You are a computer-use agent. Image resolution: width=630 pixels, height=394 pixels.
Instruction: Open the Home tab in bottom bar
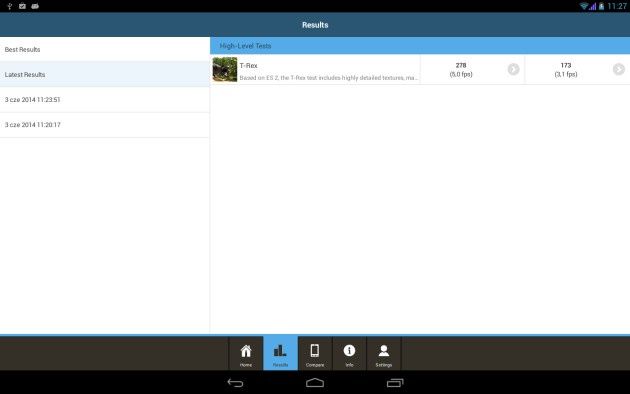[246, 353]
